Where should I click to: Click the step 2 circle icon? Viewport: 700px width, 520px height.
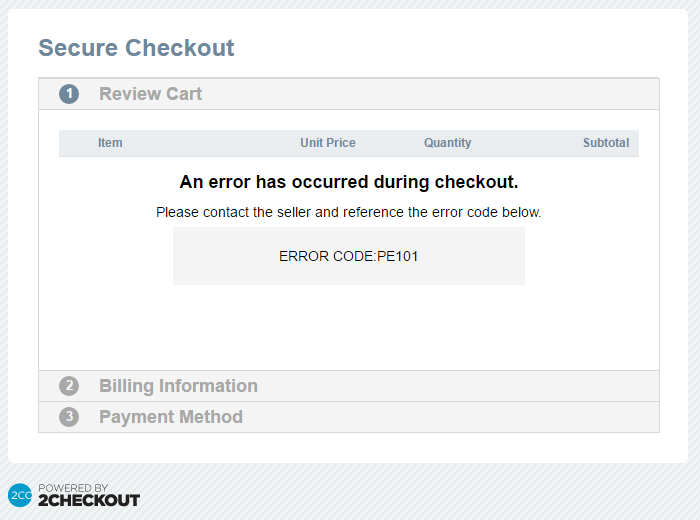pos(69,386)
